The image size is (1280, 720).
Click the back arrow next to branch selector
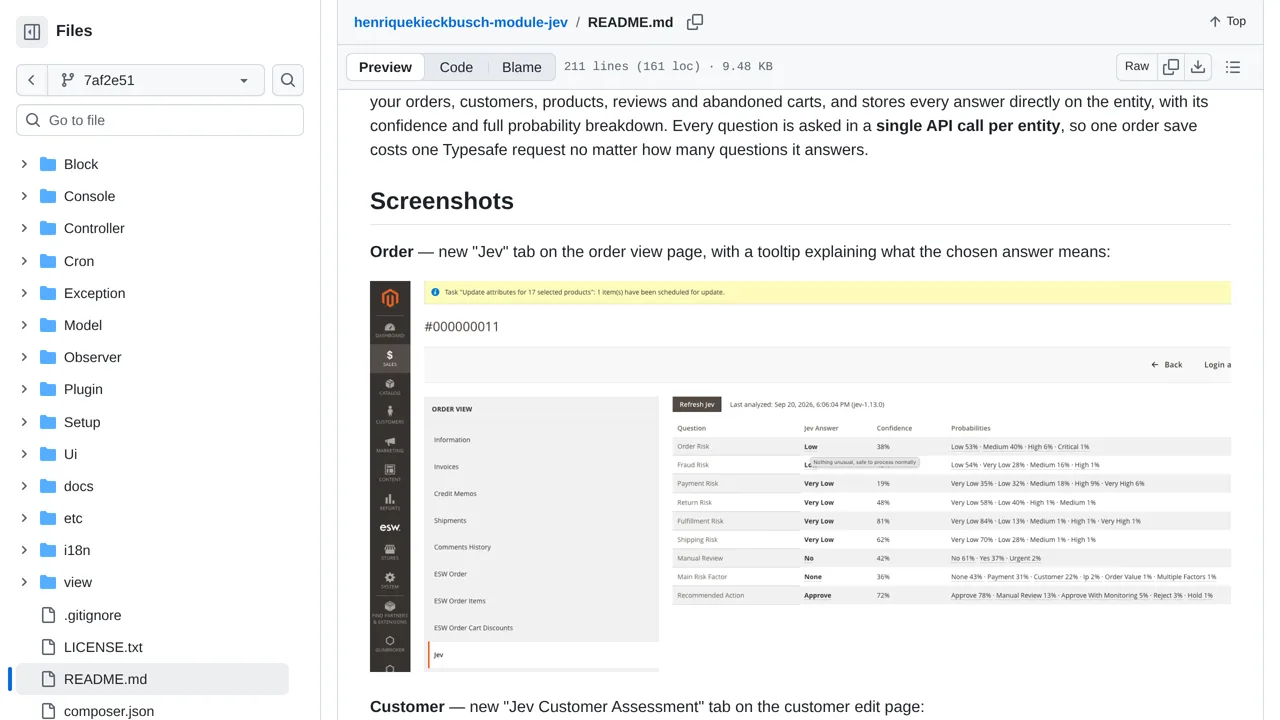(31, 80)
